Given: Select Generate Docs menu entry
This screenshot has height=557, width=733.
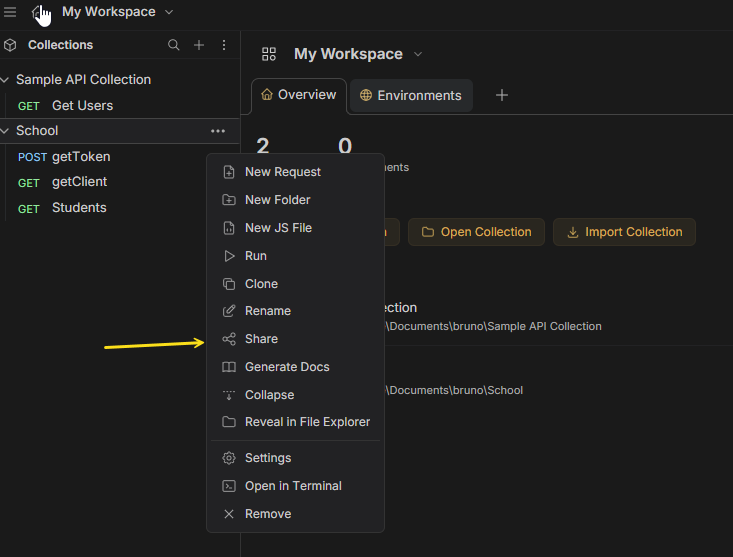Looking at the screenshot, I should tap(295, 367).
